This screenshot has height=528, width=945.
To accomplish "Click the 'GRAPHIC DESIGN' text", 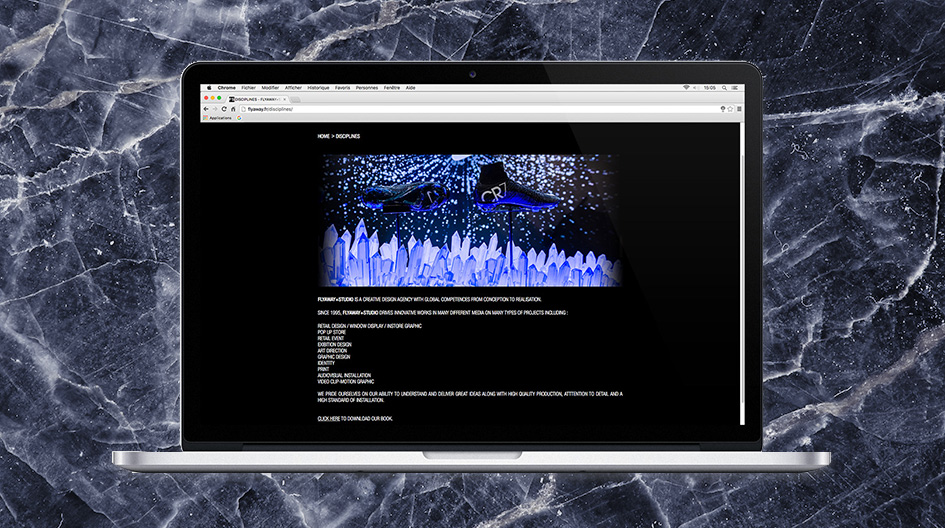I will click(334, 357).
